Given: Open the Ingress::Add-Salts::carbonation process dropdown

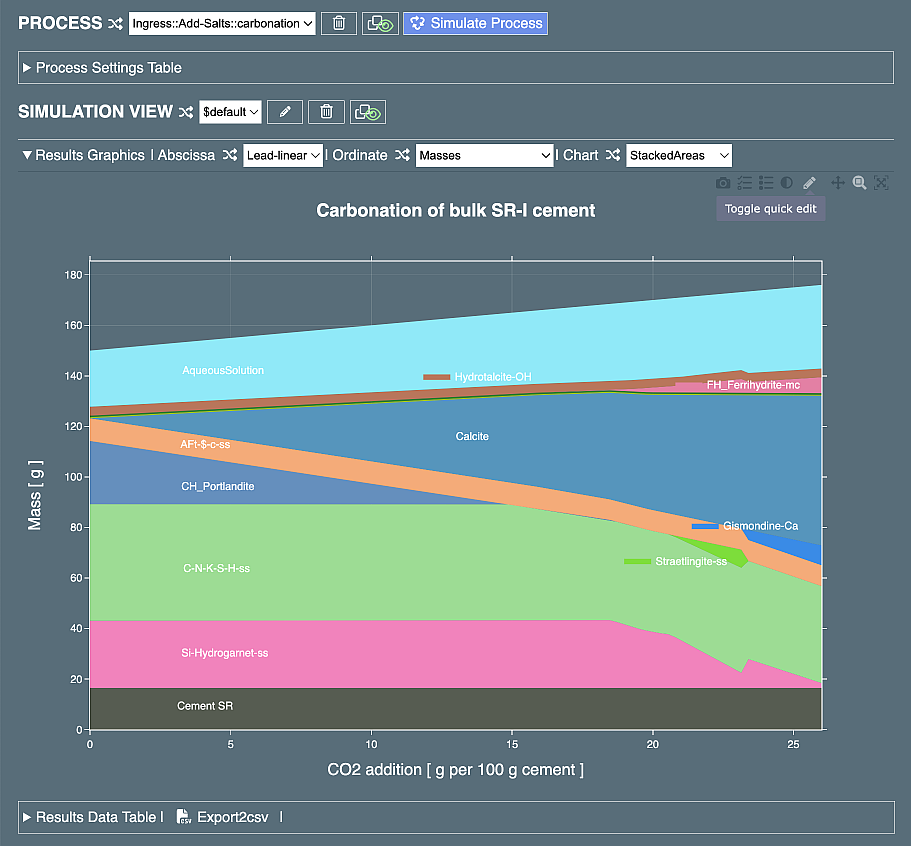Looking at the screenshot, I should tap(222, 23).
